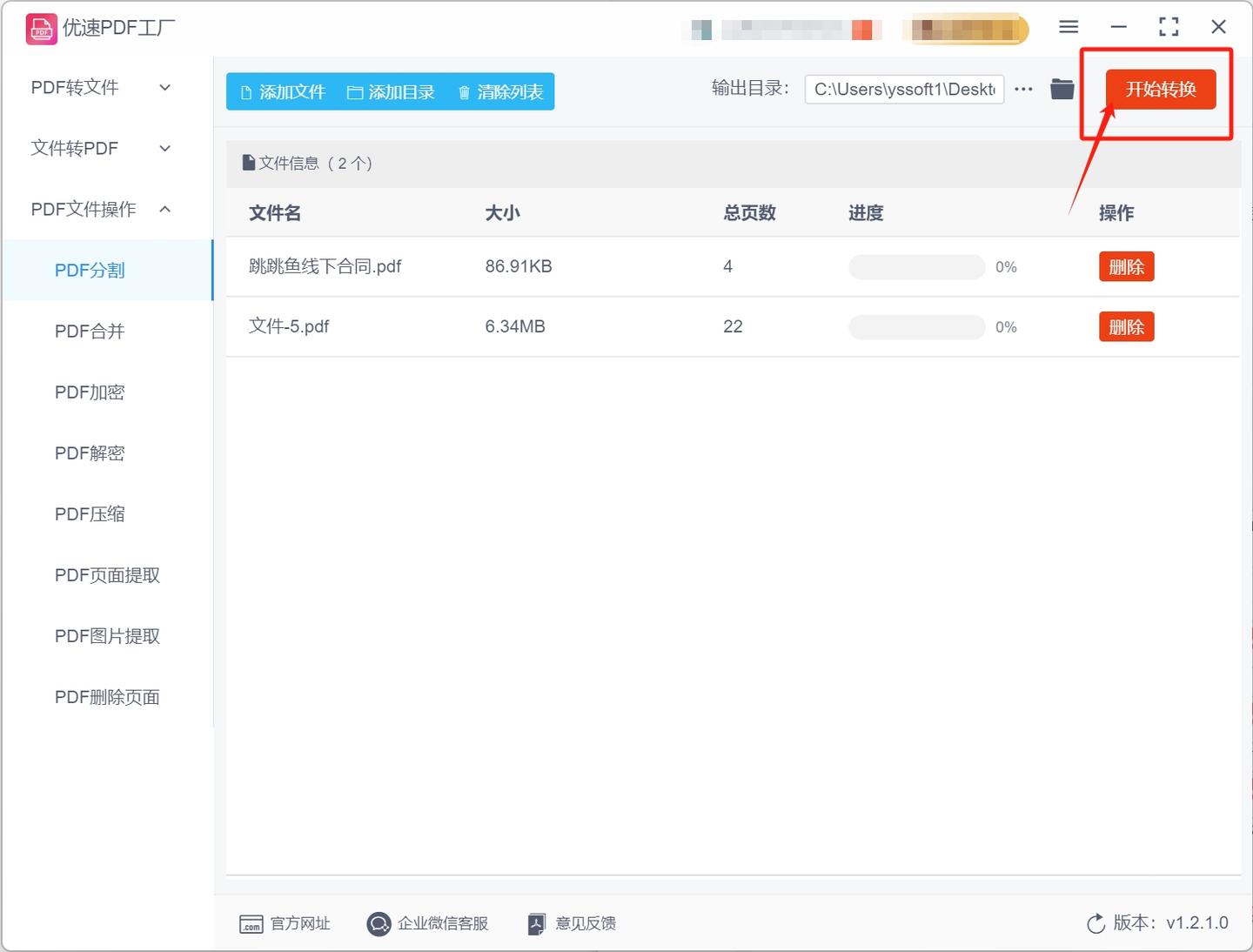Select PDF分割 in sidebar
Image resolution: width=1253 pixels, height=952 pixels.
tap(108, 271)
